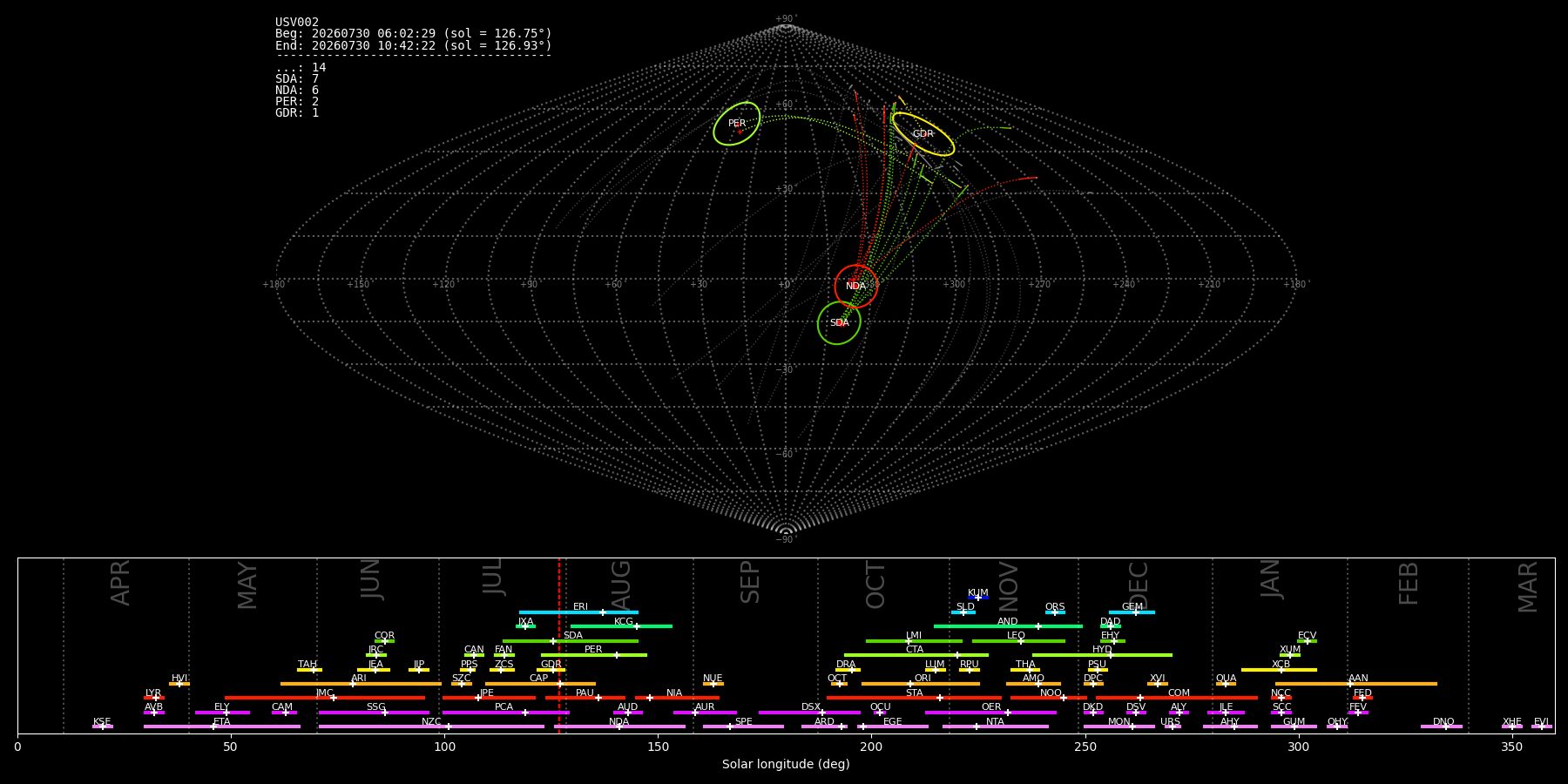The image size is (1568, 784).
Task: Click the +240 longitude grid label
Action: [x=1124, y=285]
